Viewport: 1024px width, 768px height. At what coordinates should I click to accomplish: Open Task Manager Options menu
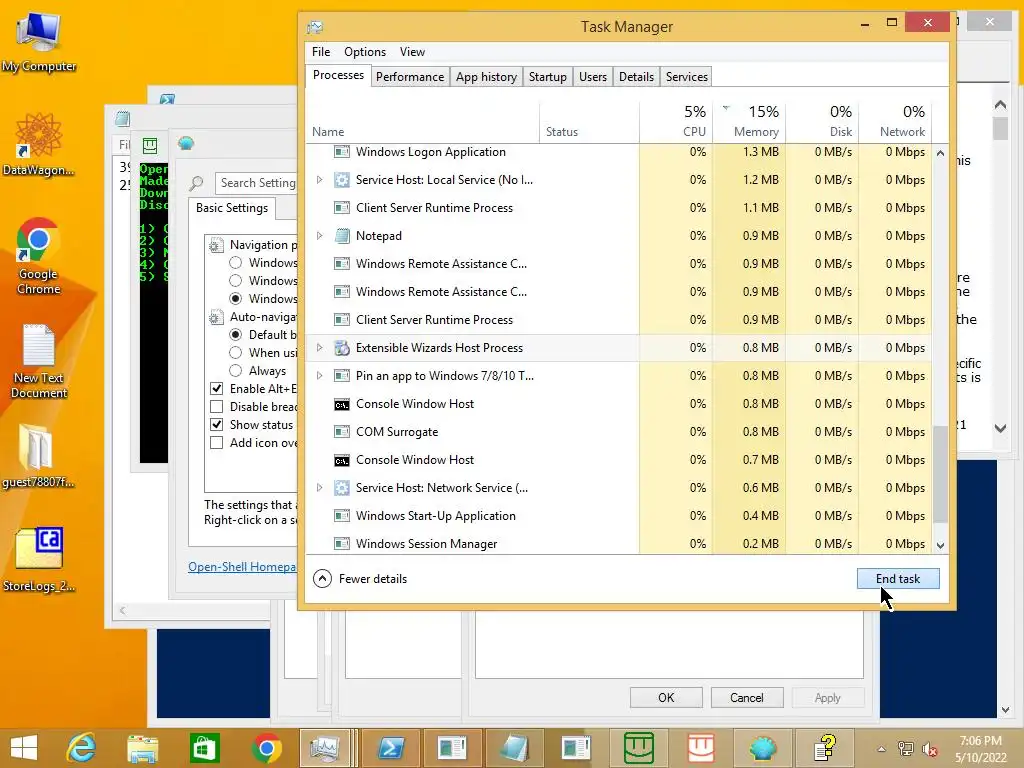click(x=365, y=52)
